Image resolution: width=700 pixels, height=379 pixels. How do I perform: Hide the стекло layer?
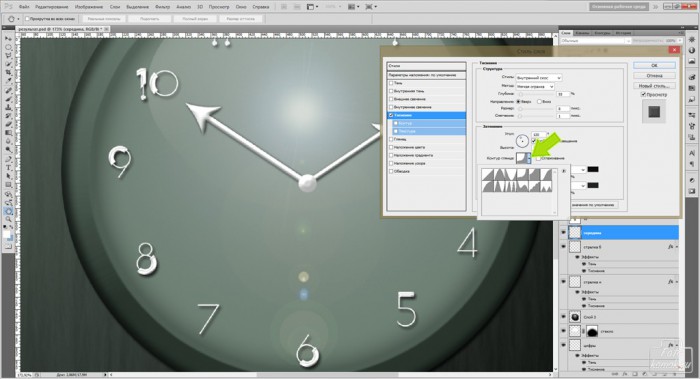(x=563, y=331)
